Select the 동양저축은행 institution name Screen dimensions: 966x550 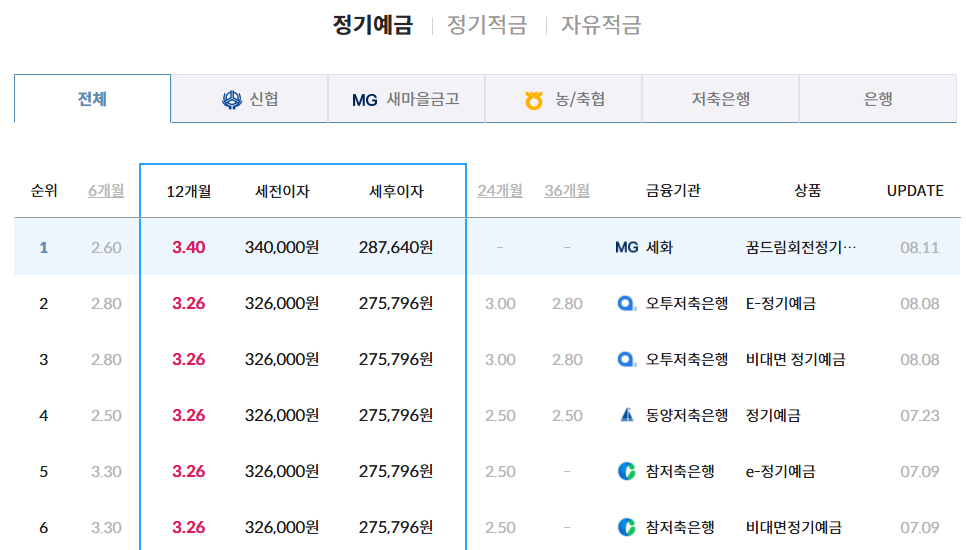point(687,416)
